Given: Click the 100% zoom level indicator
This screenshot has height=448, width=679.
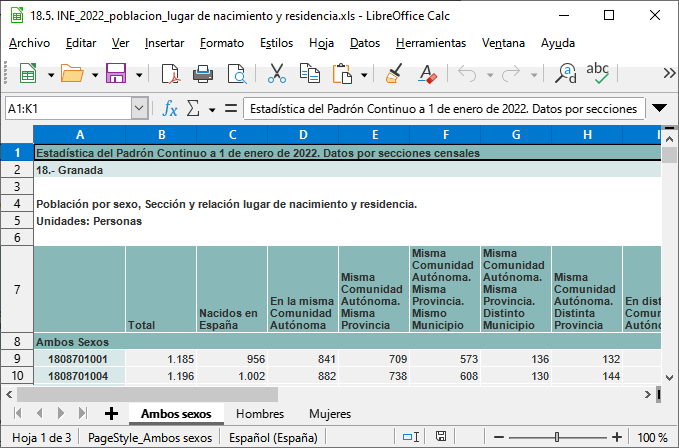Looking at the screenshot, I should point(652,438).
